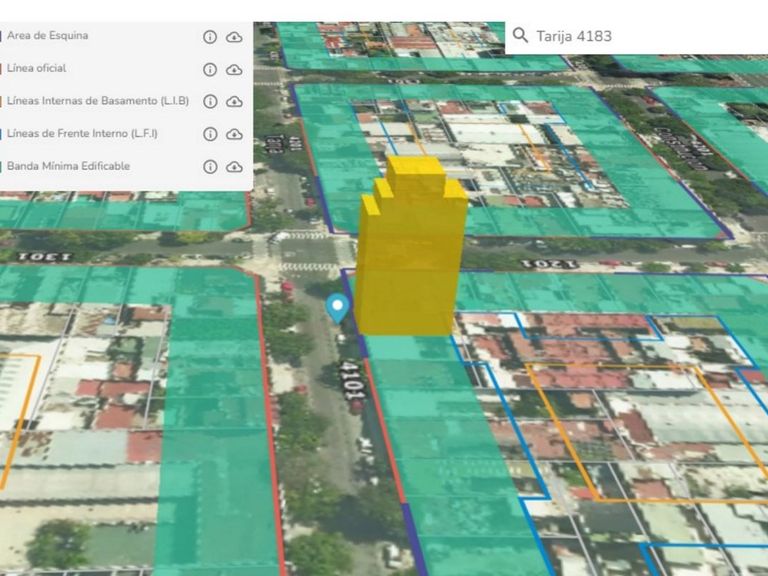Toggle Banda Mínima Edificable layer label
Viewport: 768px width, 576px height.
click(x=69, y=166)
